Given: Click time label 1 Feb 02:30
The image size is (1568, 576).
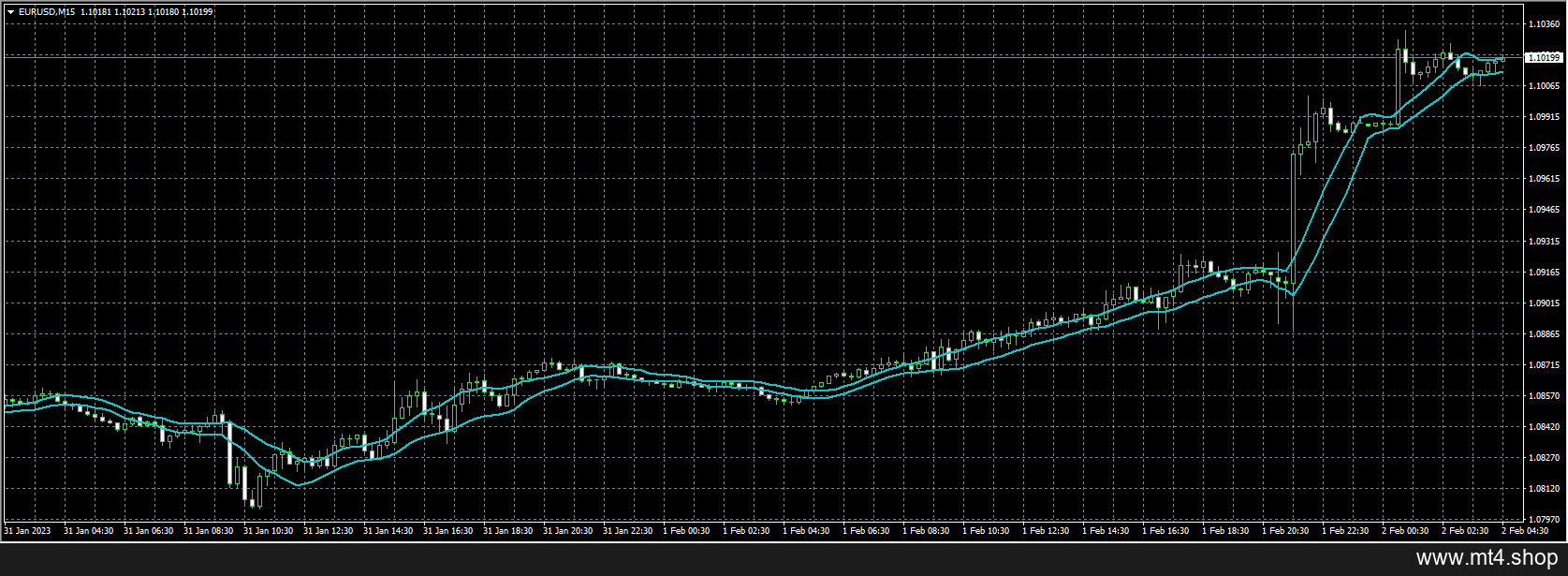Looking at the screenshot, I should coord(746,531).
